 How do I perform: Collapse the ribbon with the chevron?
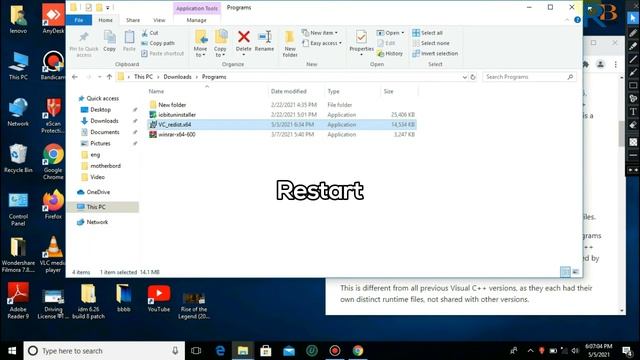[x=567, y=20]
